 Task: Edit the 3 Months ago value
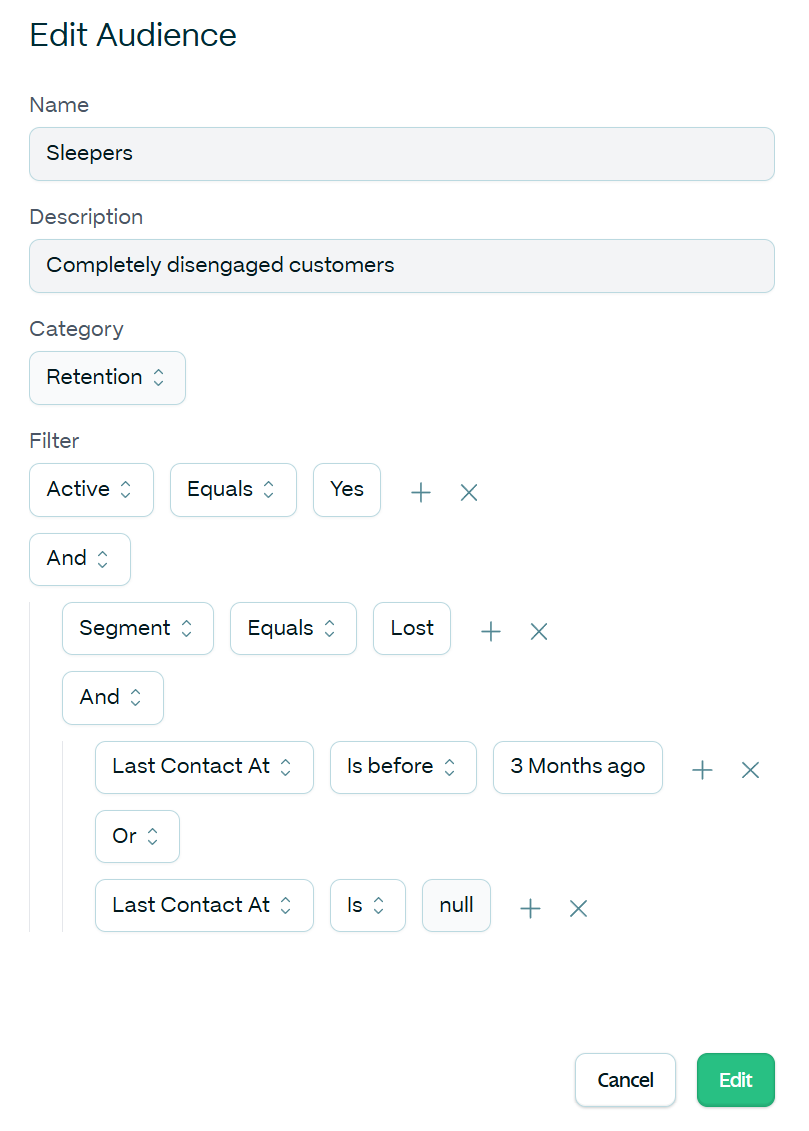tap(577, 767)
